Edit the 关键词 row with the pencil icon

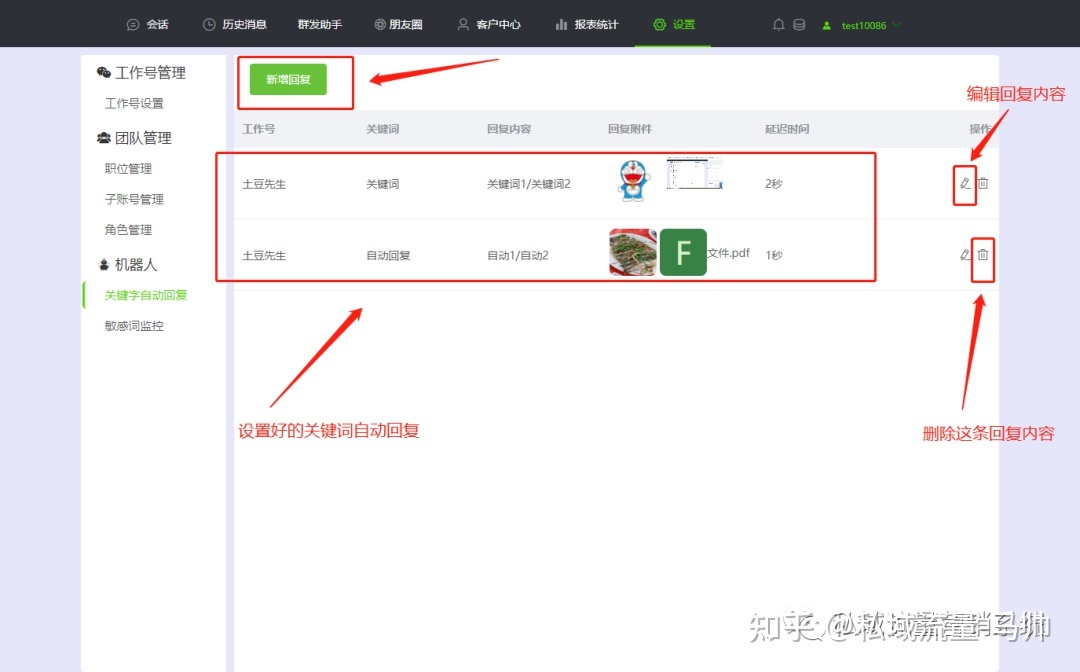[x=964, y=184]
